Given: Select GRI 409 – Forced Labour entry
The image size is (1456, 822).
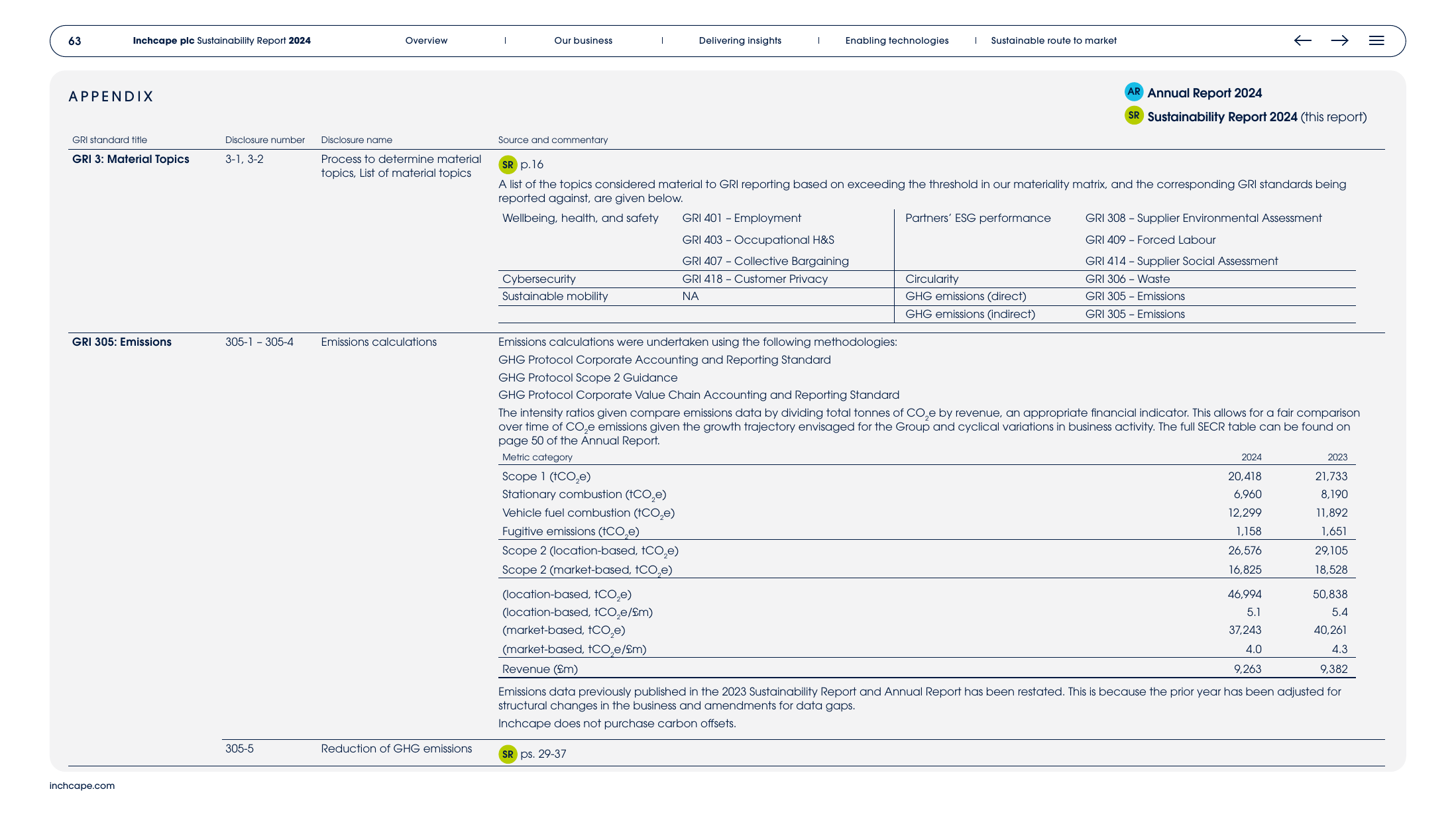Looking at the screenshot, I should pyautogui.click(x=1150, y=240).
